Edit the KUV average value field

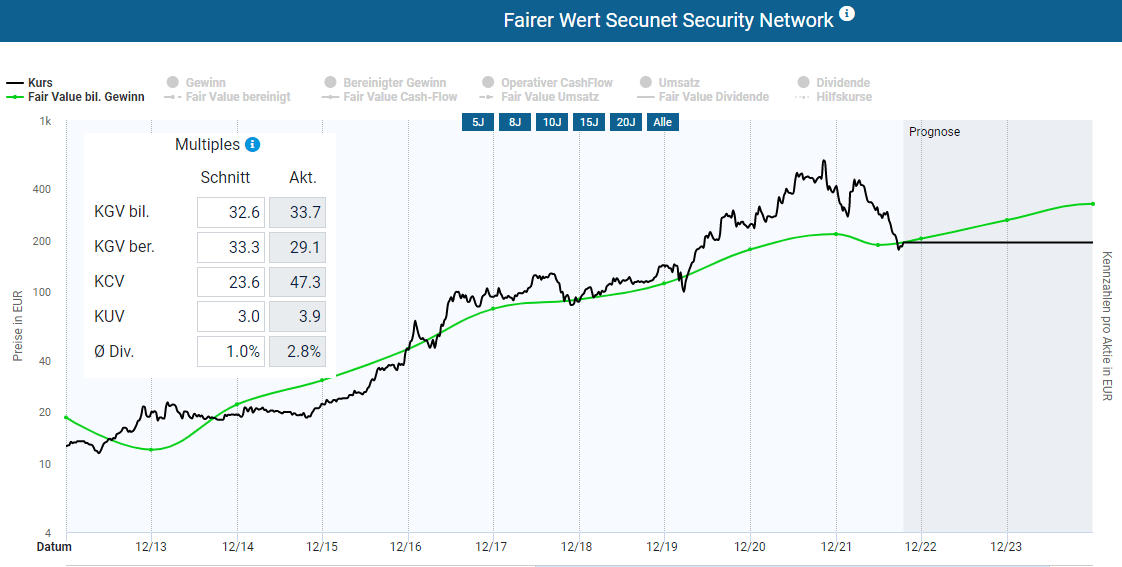[x=231, y=317]
